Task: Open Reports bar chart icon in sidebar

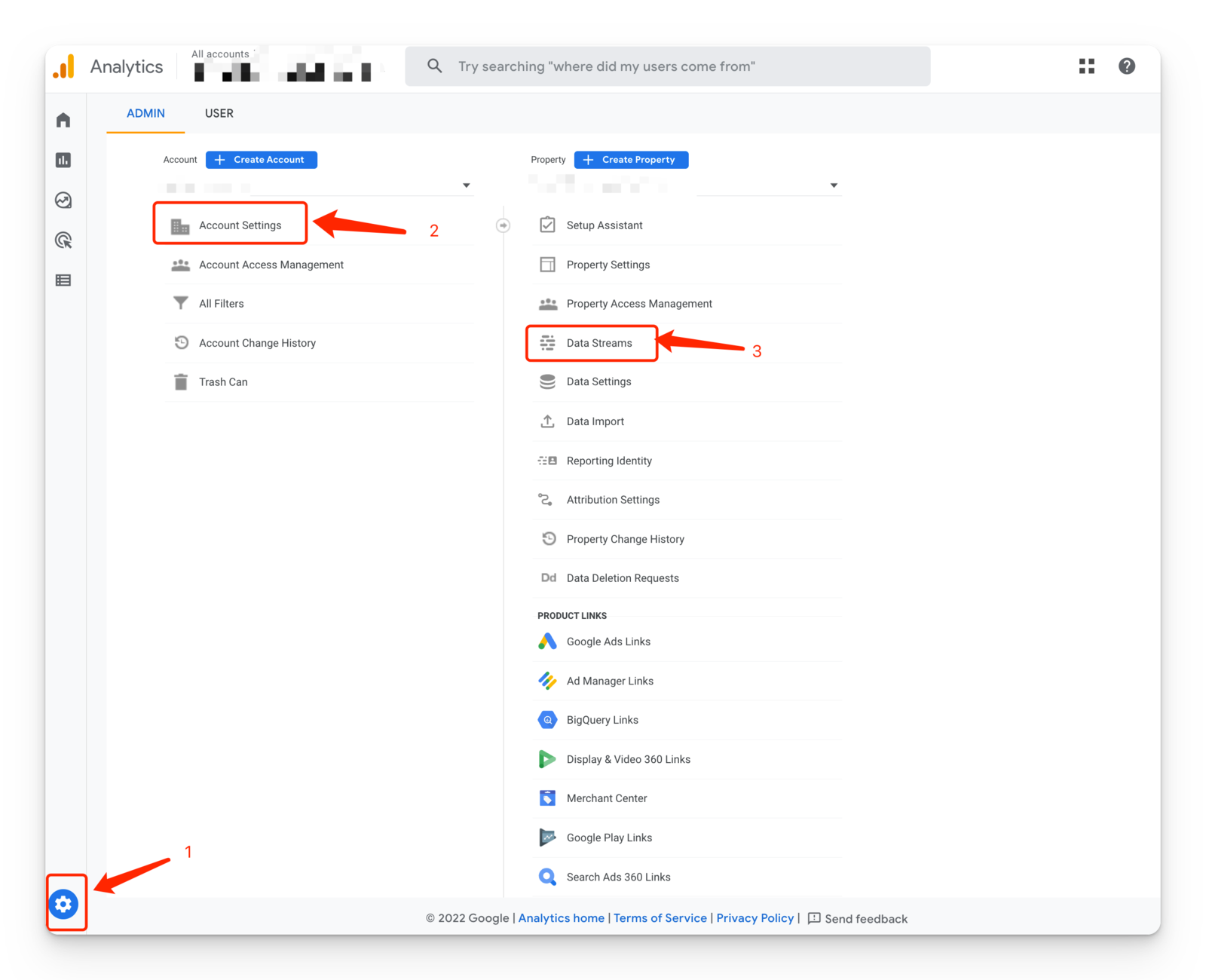Action: [63, 160]
